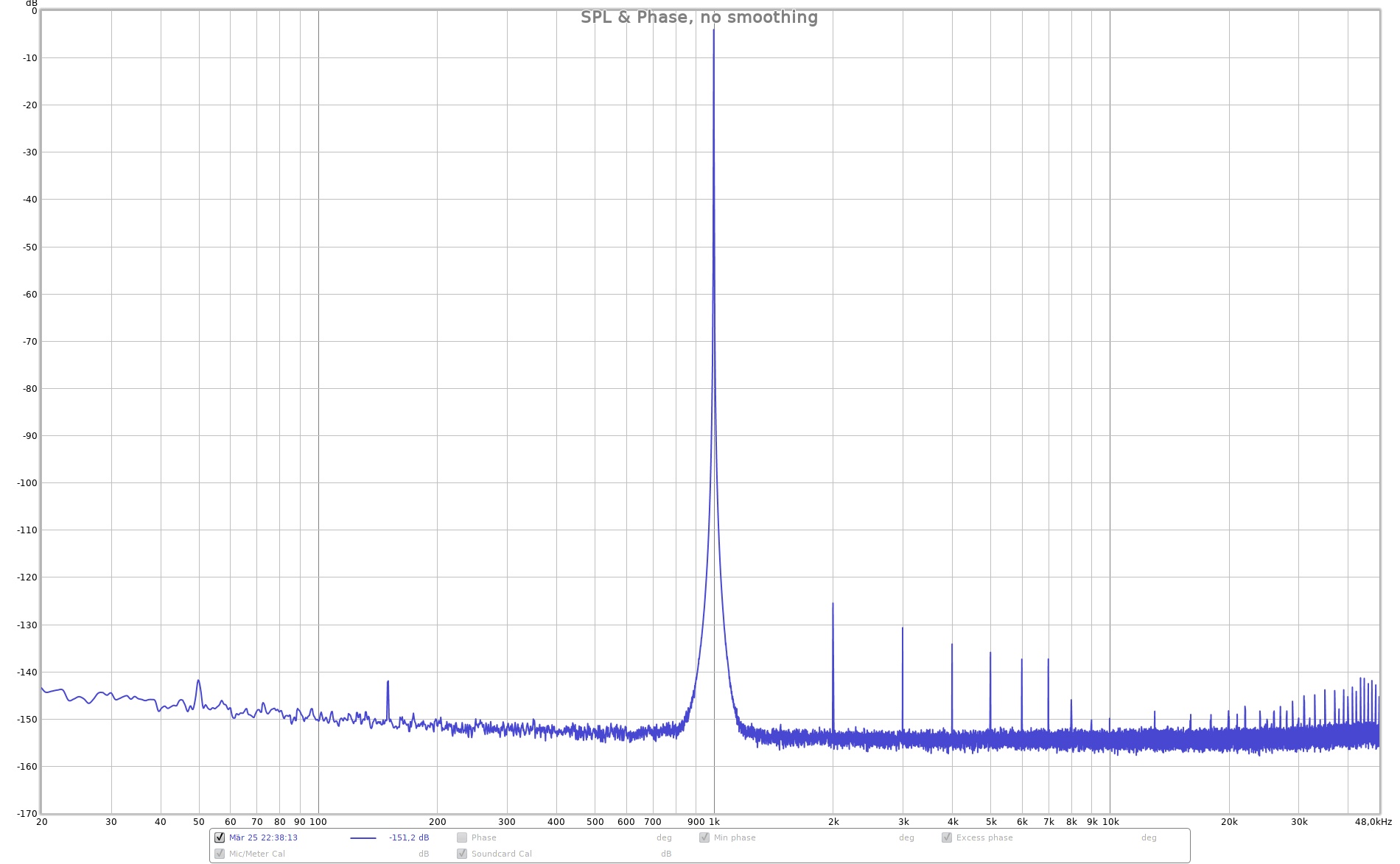Click the -170 dB axis label
This screenshot has width=1400, height=864.
click(x=27, y=813)
